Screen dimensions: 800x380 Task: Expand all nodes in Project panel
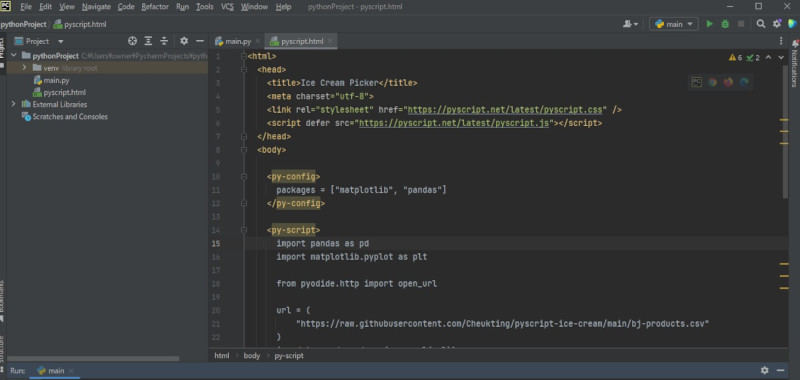click(x=148, y=41)
